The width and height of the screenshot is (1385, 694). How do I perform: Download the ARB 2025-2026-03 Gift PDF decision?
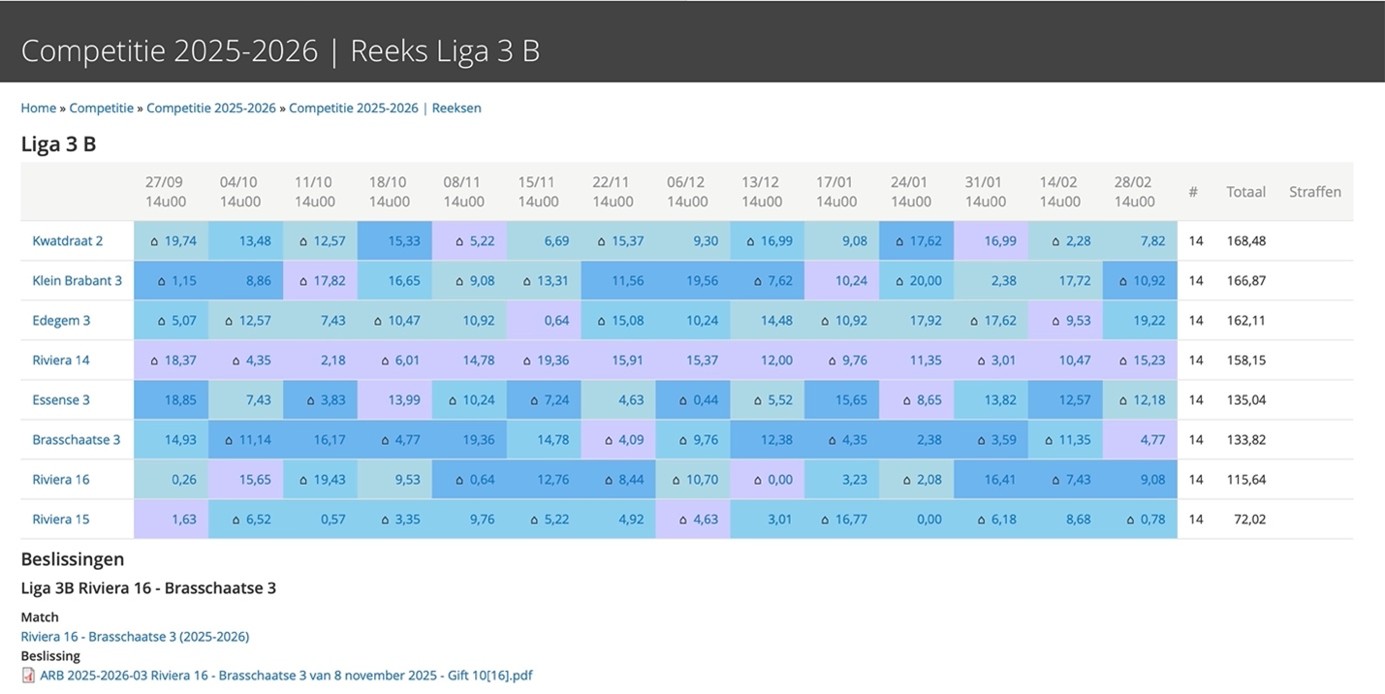click(286, 675)
